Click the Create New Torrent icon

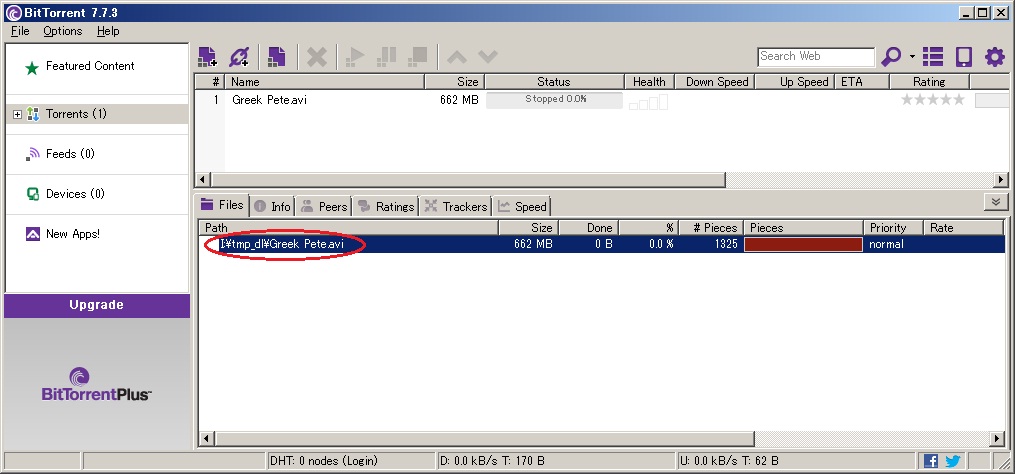tap(276, 57)
